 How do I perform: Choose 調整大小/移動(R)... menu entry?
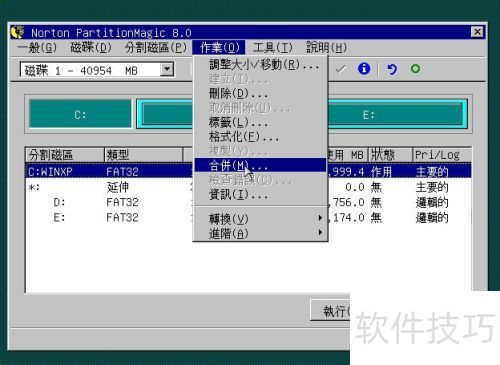(x=260, y=64)
